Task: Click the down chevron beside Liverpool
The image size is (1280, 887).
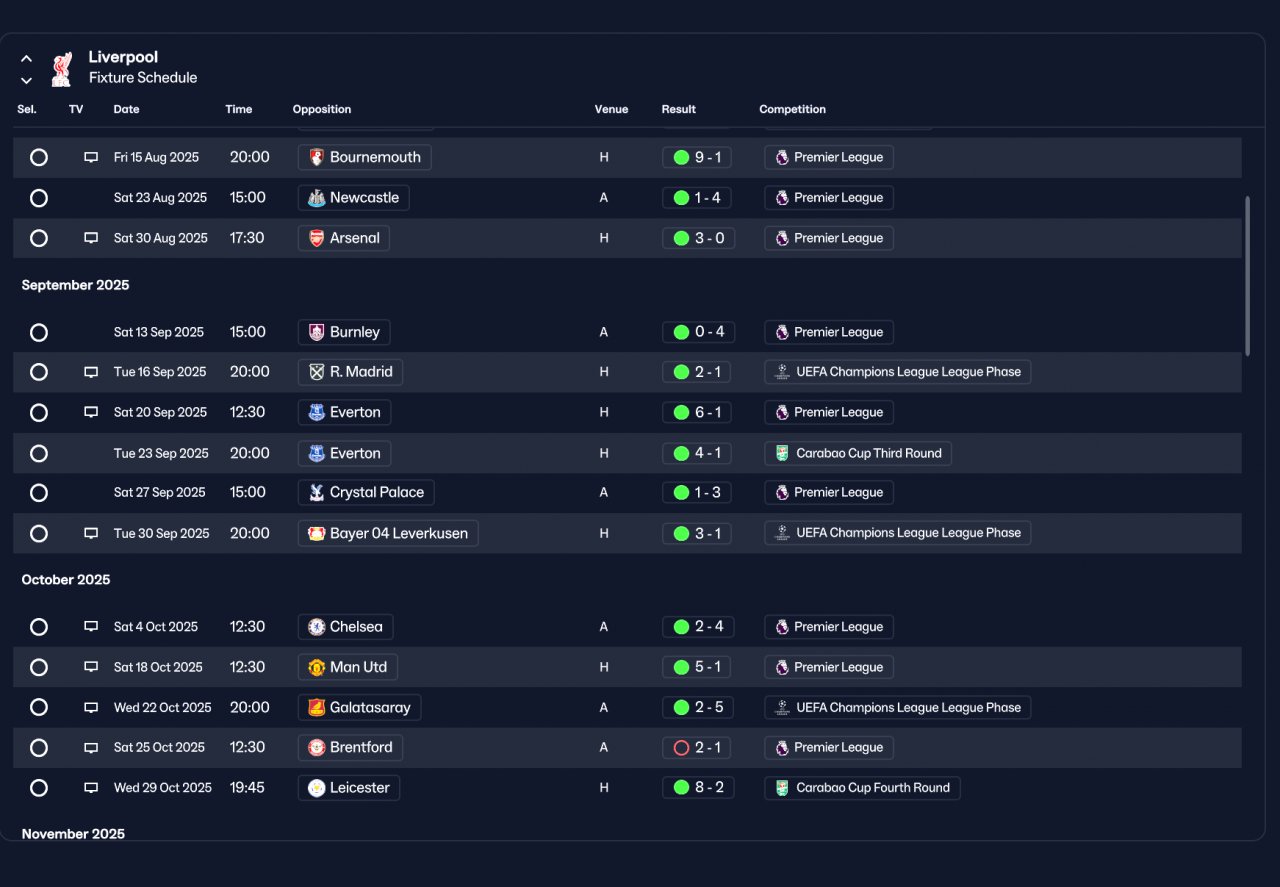Action: pyautogui.click(x=27, y=80)
